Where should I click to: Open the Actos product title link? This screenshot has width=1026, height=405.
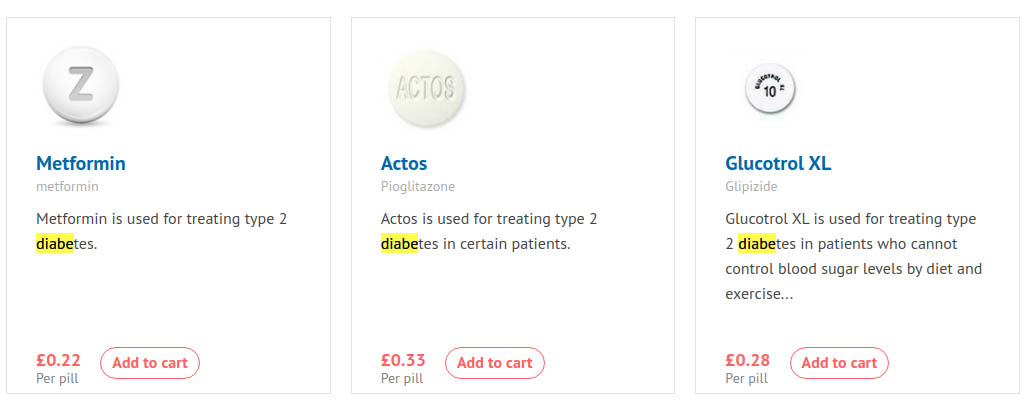click(404, 163)
